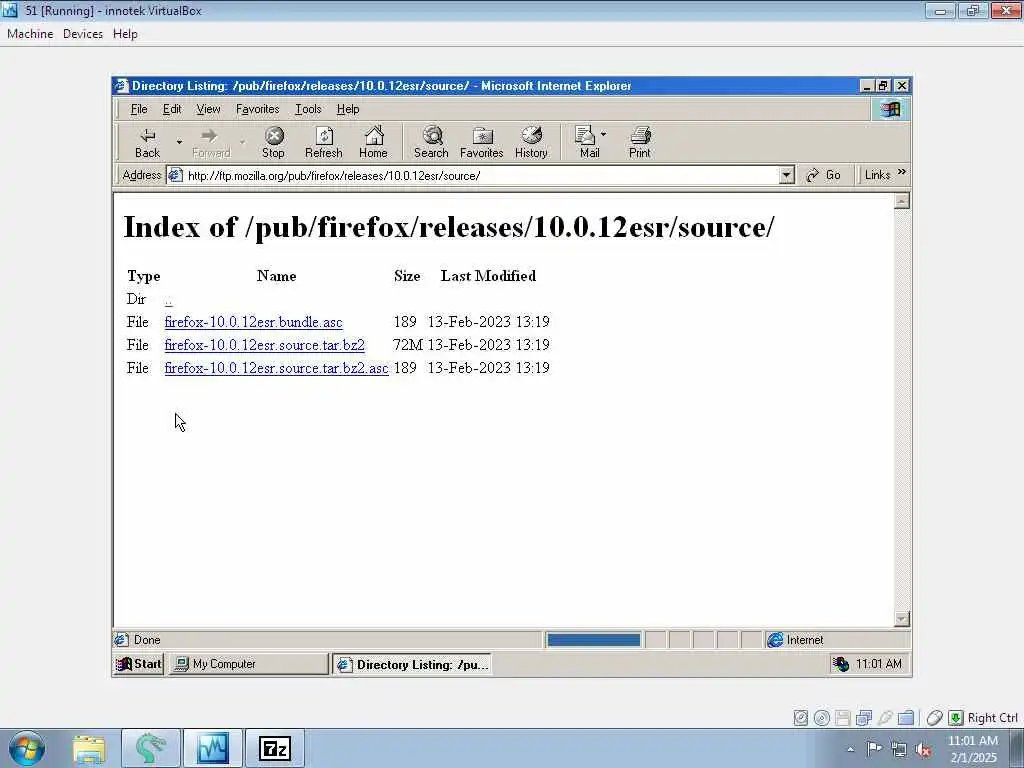Expand the Links toolbar chevron
Viewport: 1024px width, 768px height.
[902, 172]
